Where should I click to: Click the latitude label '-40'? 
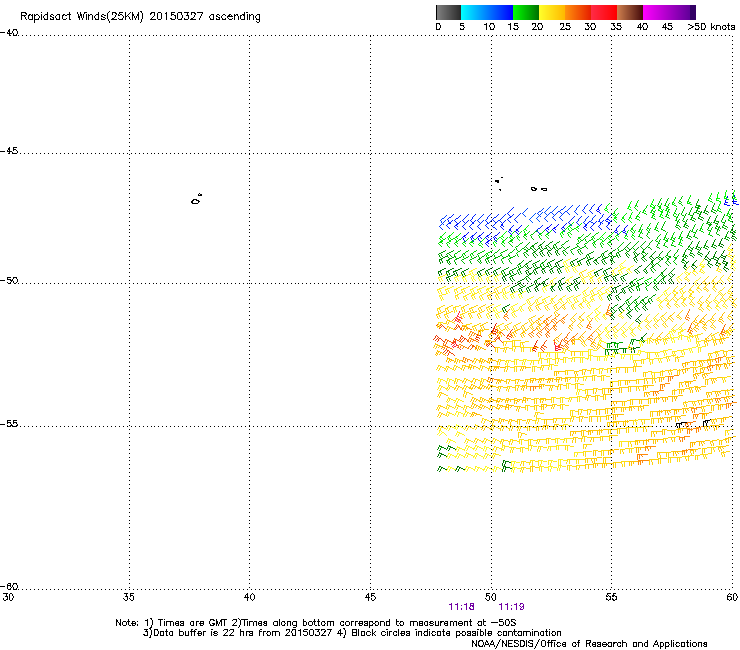(x=9, y=33)
